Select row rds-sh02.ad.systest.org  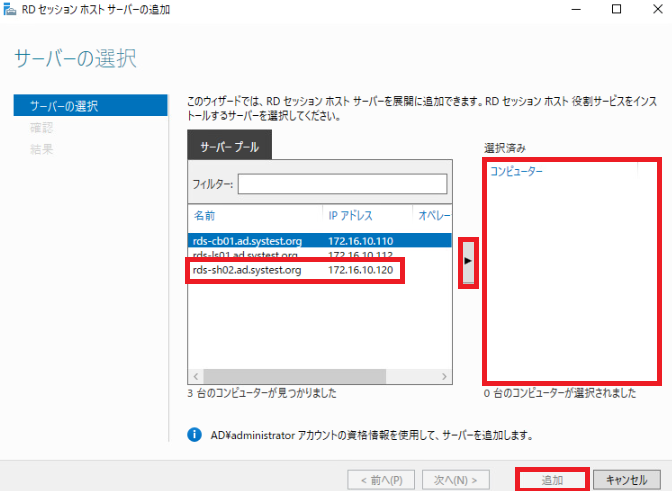click(x=319, y=270)
